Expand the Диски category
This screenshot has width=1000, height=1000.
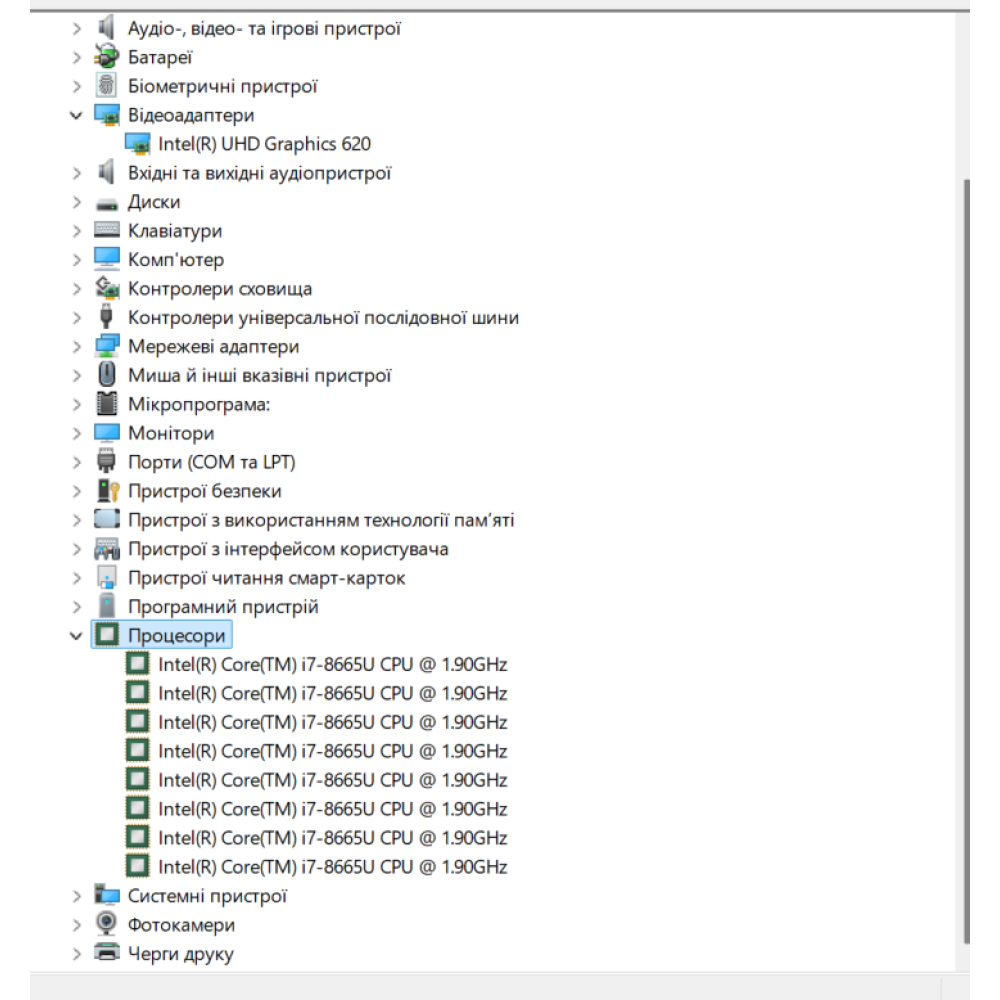(76, 202)
